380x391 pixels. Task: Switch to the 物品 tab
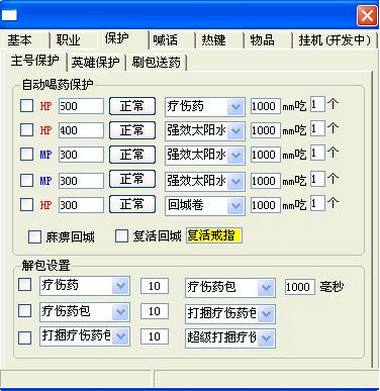click(262, 40)
